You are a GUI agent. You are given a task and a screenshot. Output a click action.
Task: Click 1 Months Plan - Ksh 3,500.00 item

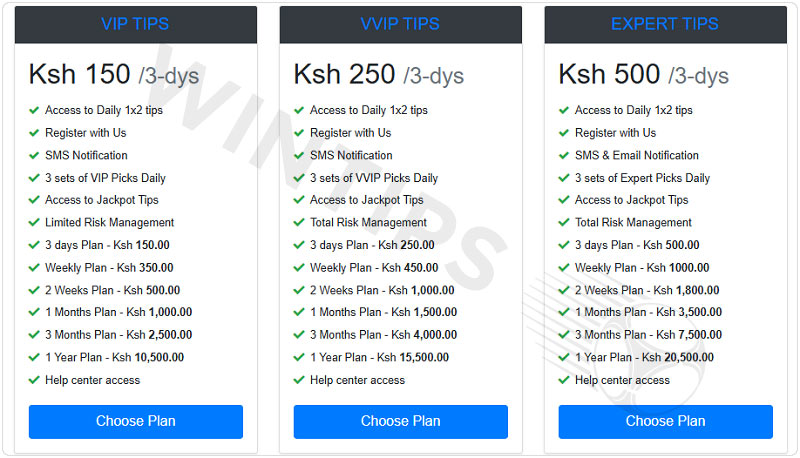648,312
